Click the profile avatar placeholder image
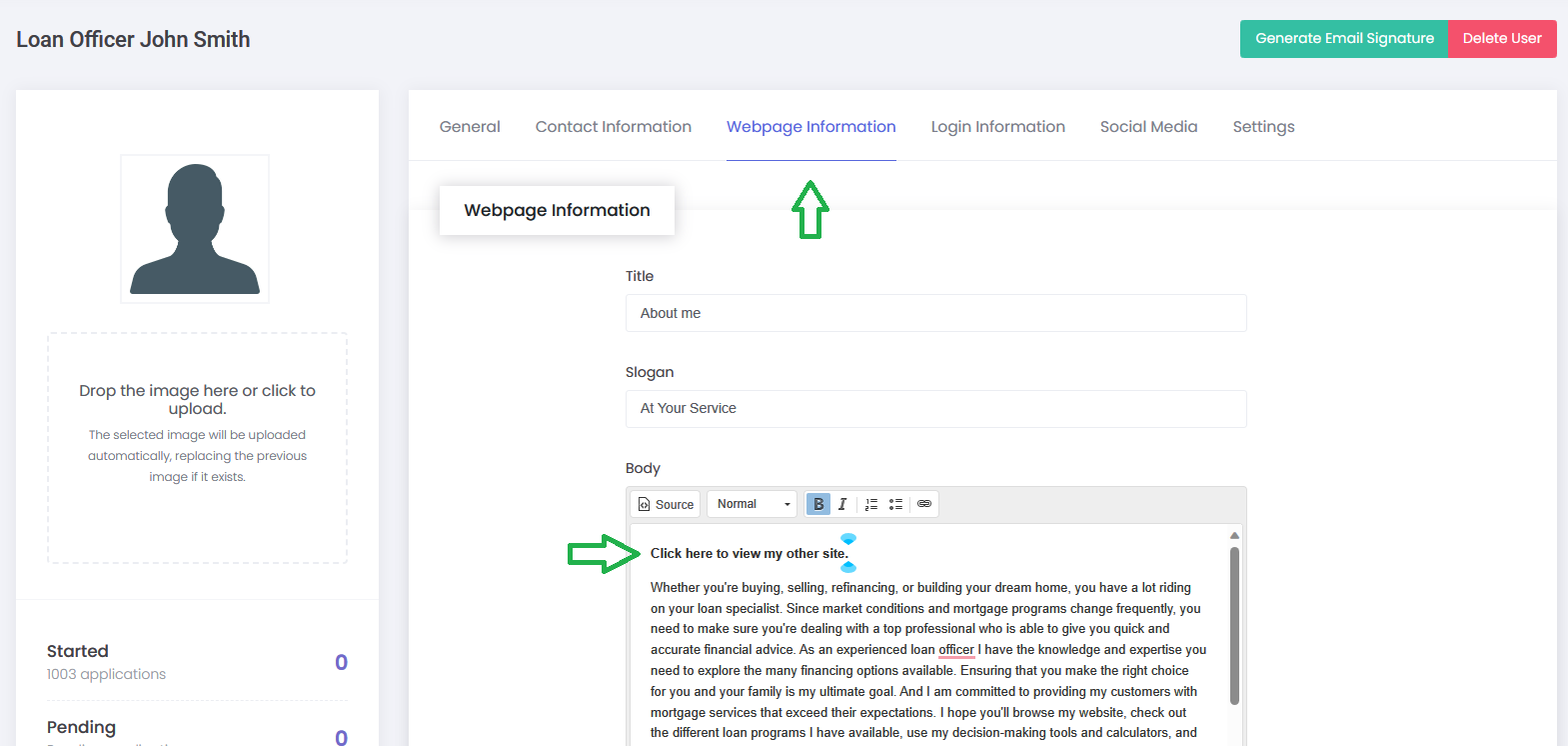Image resolution: width=1568 pixels, height=746 pixels. tap(195, 229)
